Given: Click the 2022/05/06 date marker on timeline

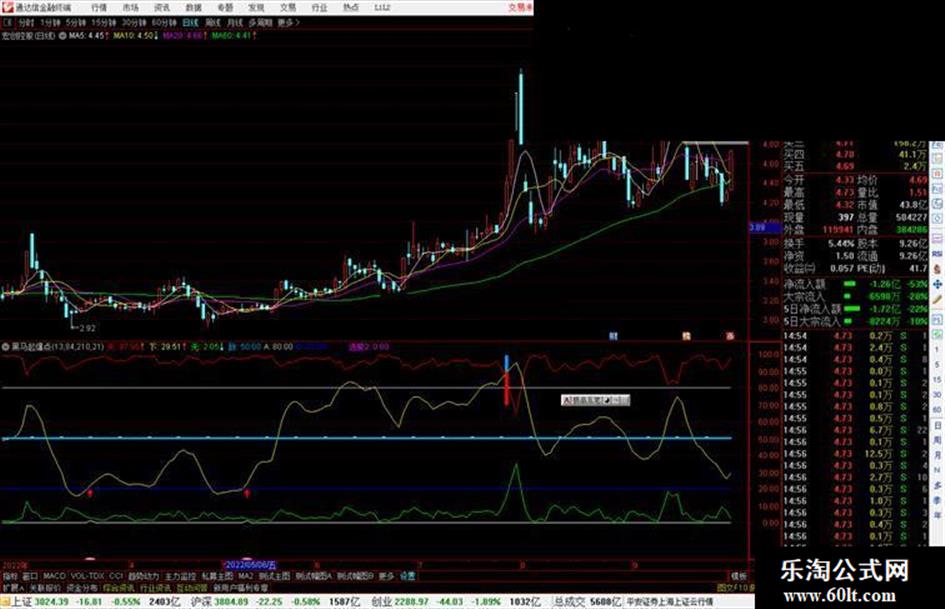Looking at the screenshot, I should pos(251,565).
